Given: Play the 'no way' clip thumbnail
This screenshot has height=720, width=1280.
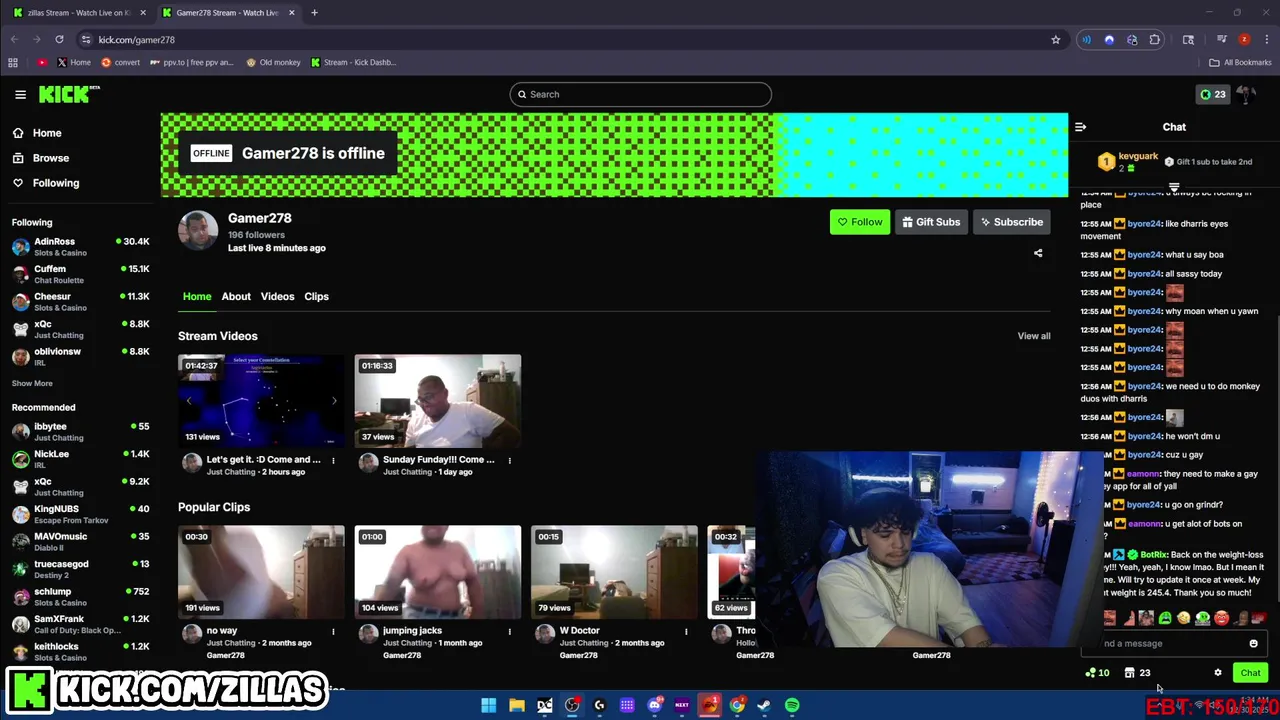Looking at the screenshot, I should pos(261,572).
